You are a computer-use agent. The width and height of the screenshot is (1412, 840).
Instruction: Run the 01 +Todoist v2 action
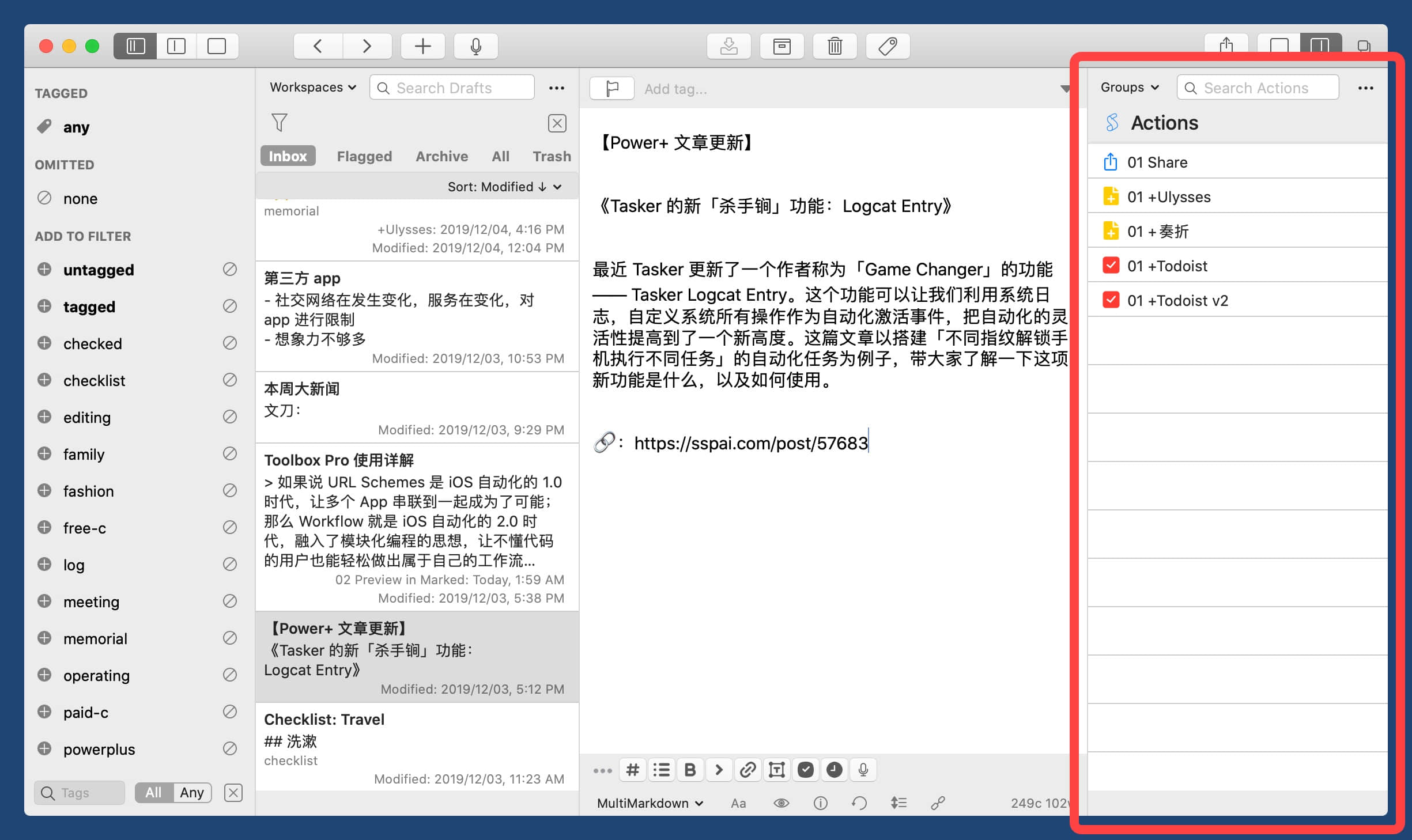click(x=1178, y=300)
